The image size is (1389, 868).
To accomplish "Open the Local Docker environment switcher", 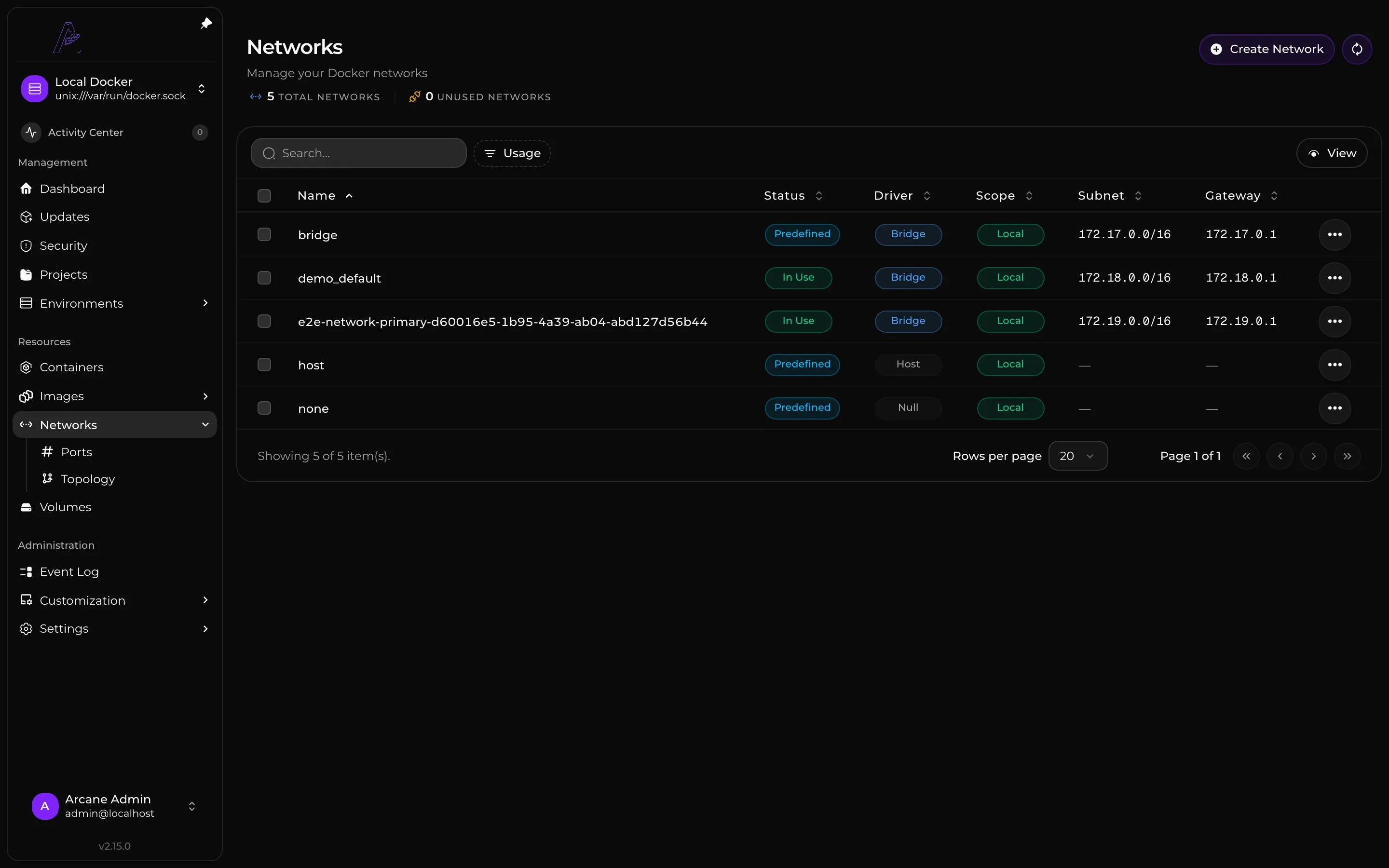I will coord(115,88).
